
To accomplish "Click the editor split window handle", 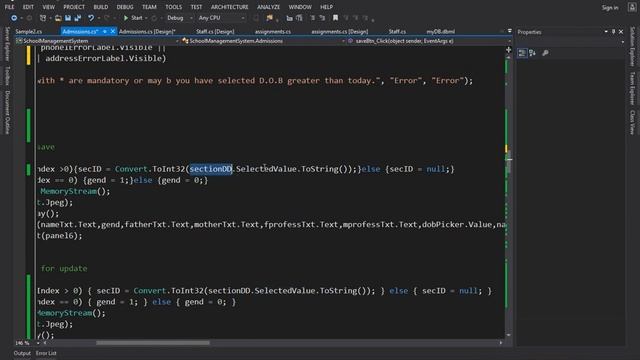I will coord(509,50).
